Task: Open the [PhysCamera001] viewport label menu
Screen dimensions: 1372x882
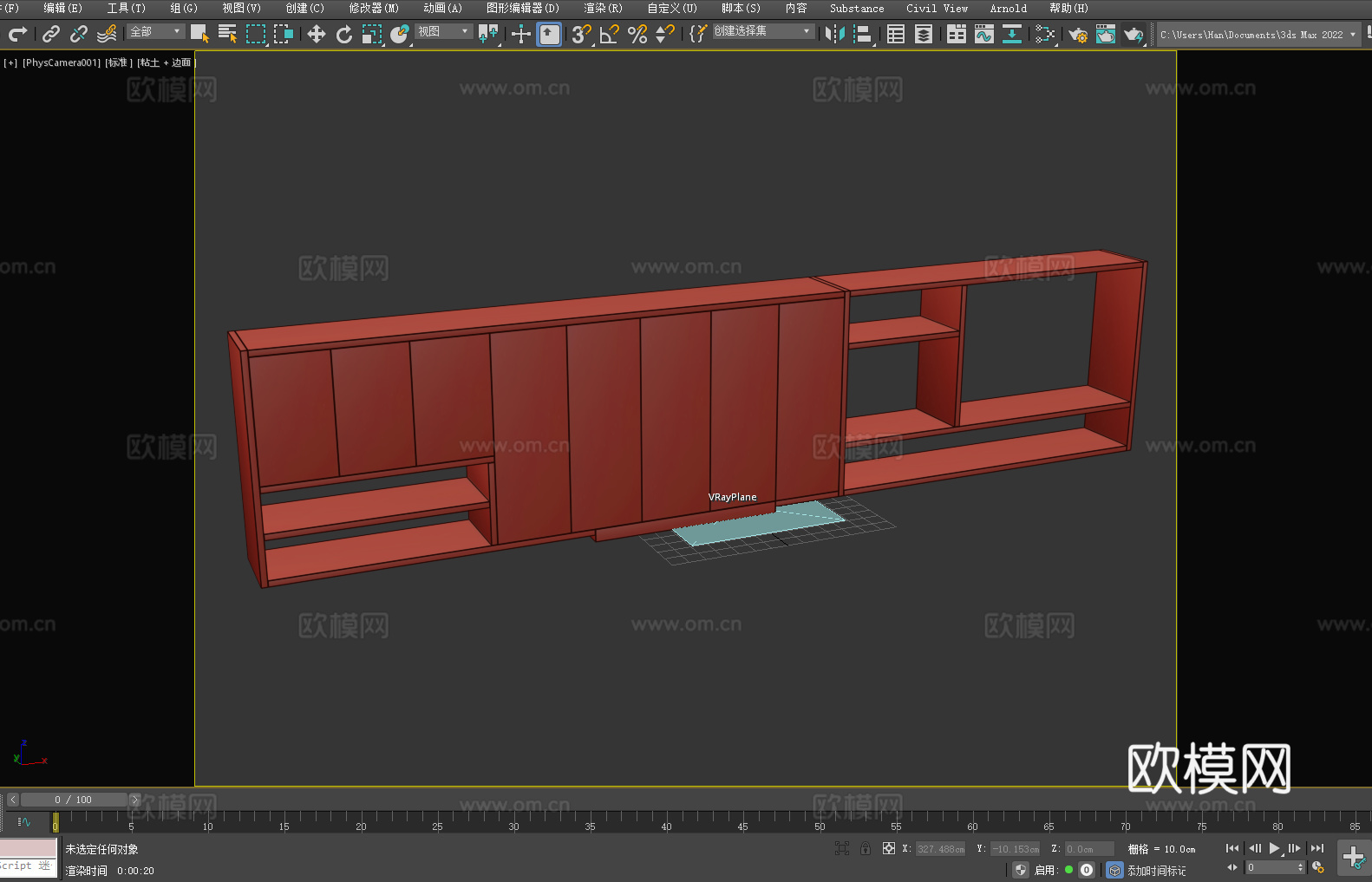Action: pyautogui.click(x=62, y=62)
